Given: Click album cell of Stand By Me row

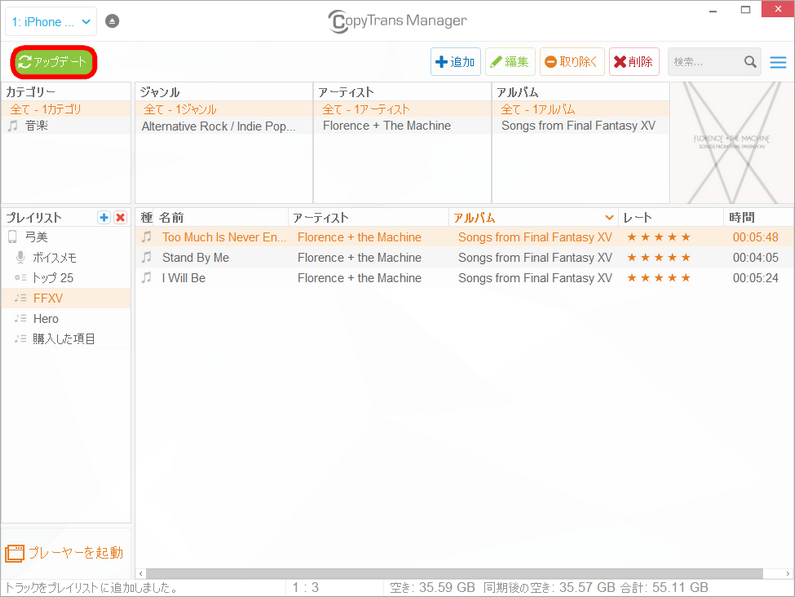Looking at the screenshot, I should (535, 258).
